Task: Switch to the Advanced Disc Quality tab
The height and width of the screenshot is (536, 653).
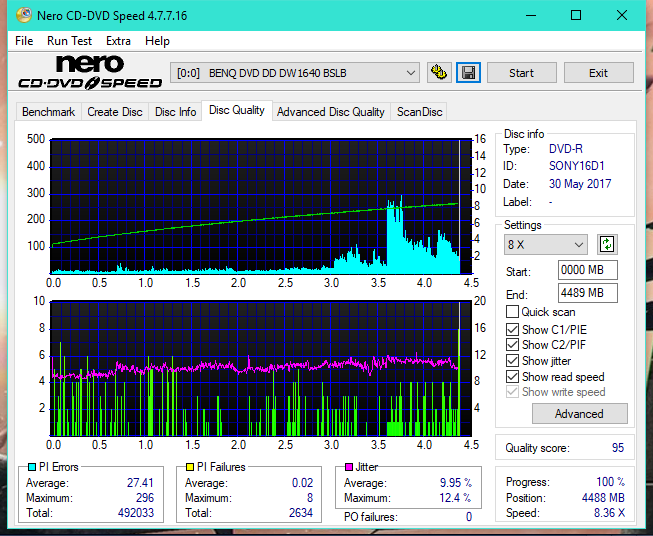Action: (x=331, y=112)
